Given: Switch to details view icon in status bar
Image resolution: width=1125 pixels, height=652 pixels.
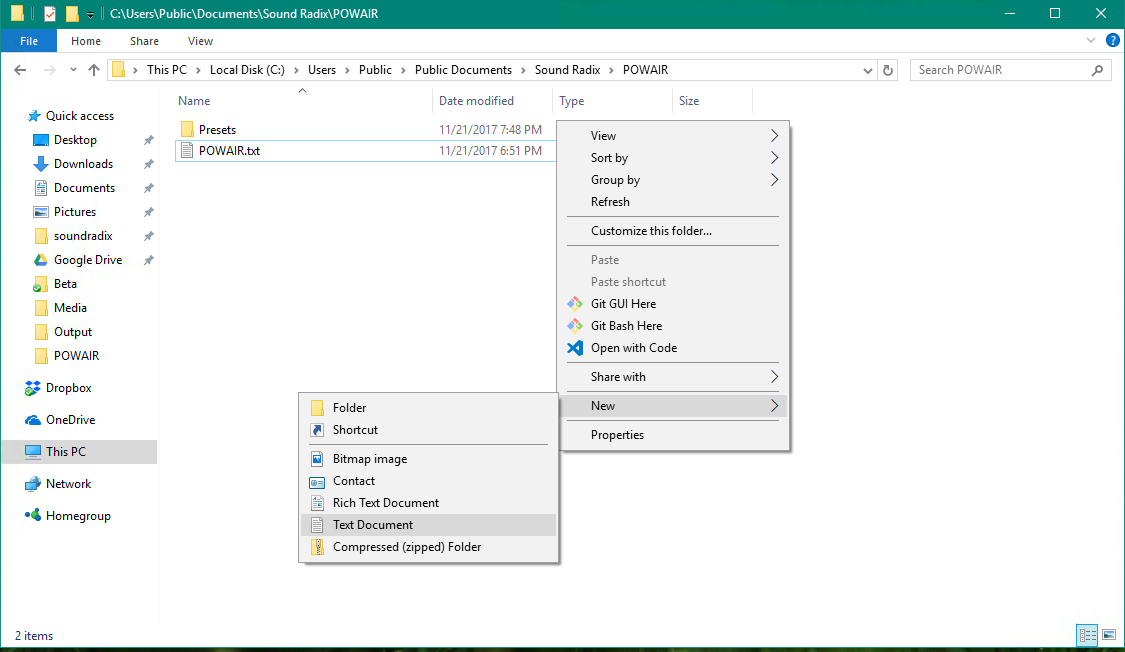Looking at the screenshot, I should (1087, 635).
